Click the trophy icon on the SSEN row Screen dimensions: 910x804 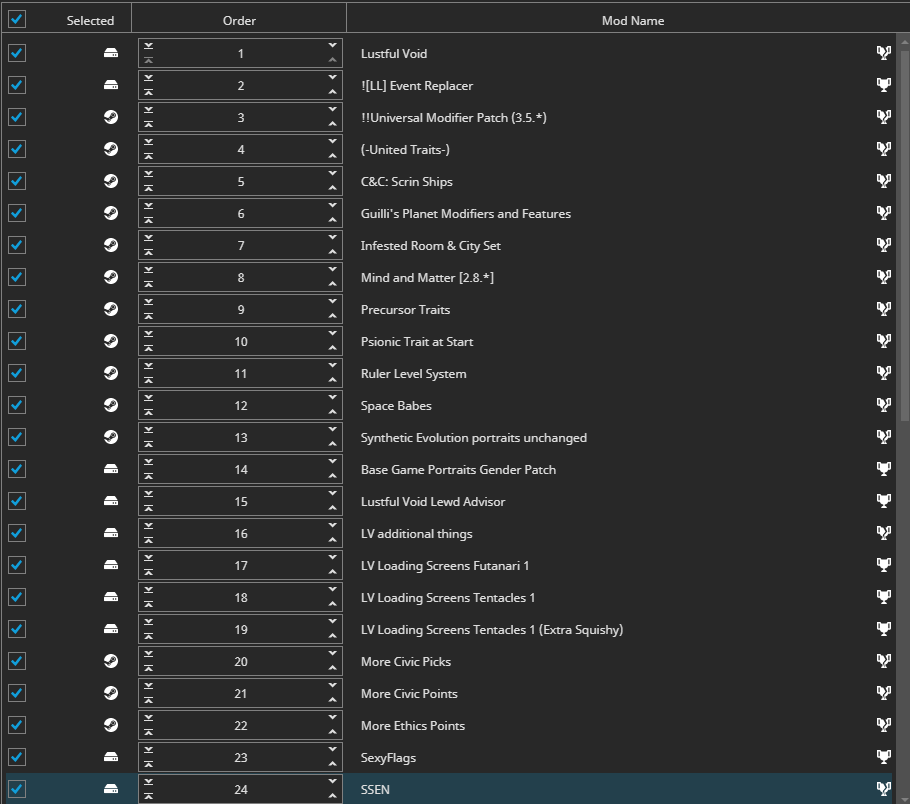[x=883, y=789]
